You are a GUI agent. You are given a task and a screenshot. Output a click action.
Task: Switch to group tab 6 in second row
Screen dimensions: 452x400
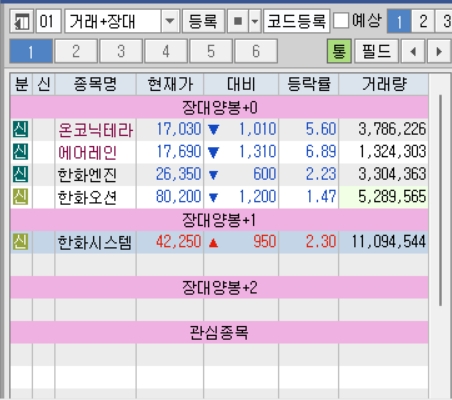256,51
